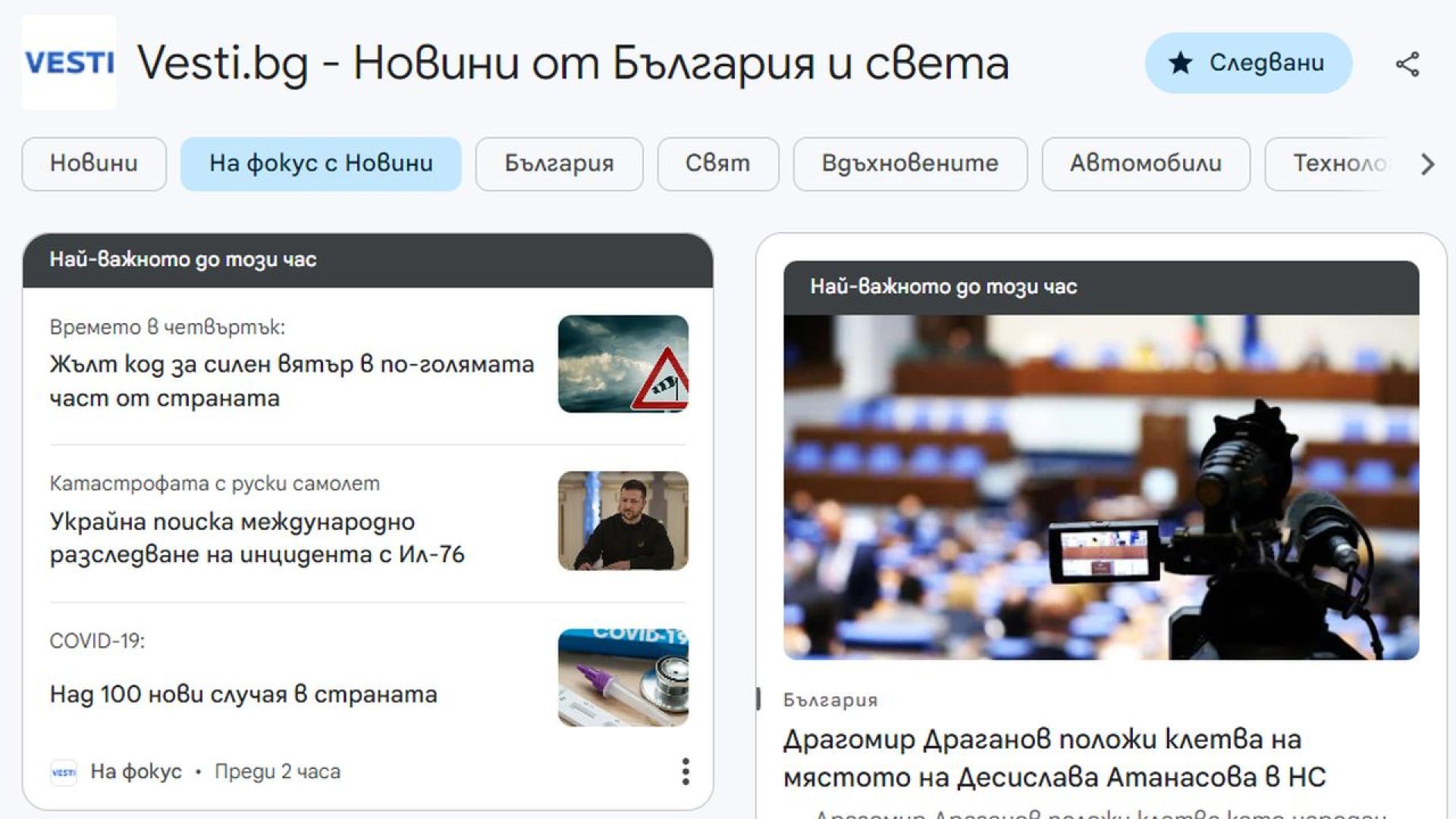1456x819 pixels.
Task: Click the COVID-19: kicker label
Action: tap(97, 641)
